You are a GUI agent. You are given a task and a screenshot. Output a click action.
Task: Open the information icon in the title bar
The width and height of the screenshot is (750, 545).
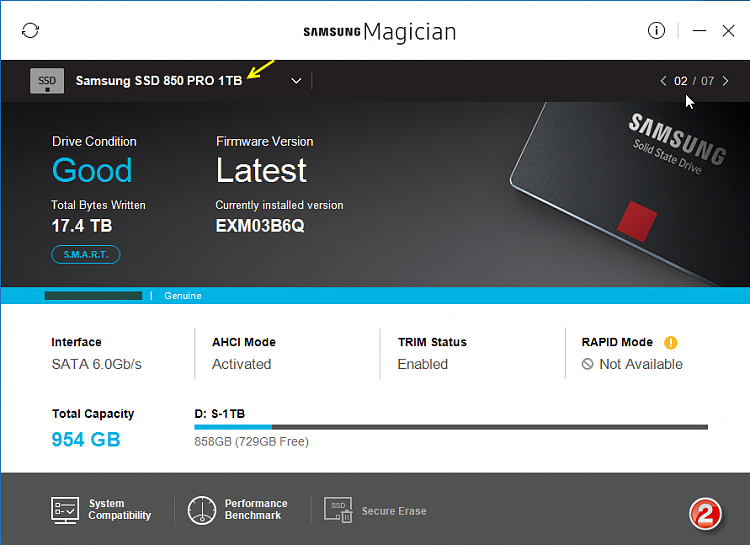[x=656, y=31]
